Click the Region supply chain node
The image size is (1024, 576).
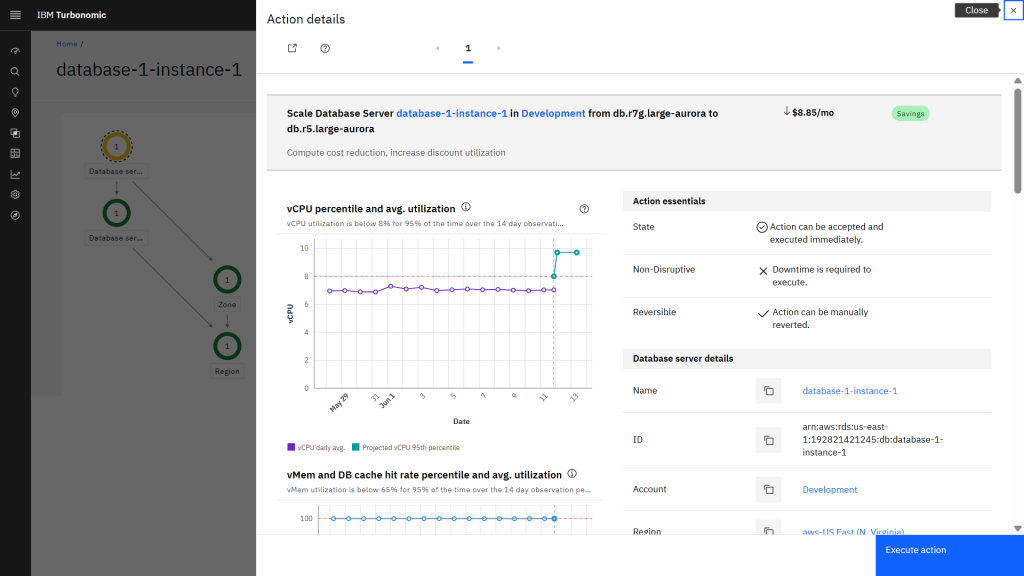tap(227, 346)
